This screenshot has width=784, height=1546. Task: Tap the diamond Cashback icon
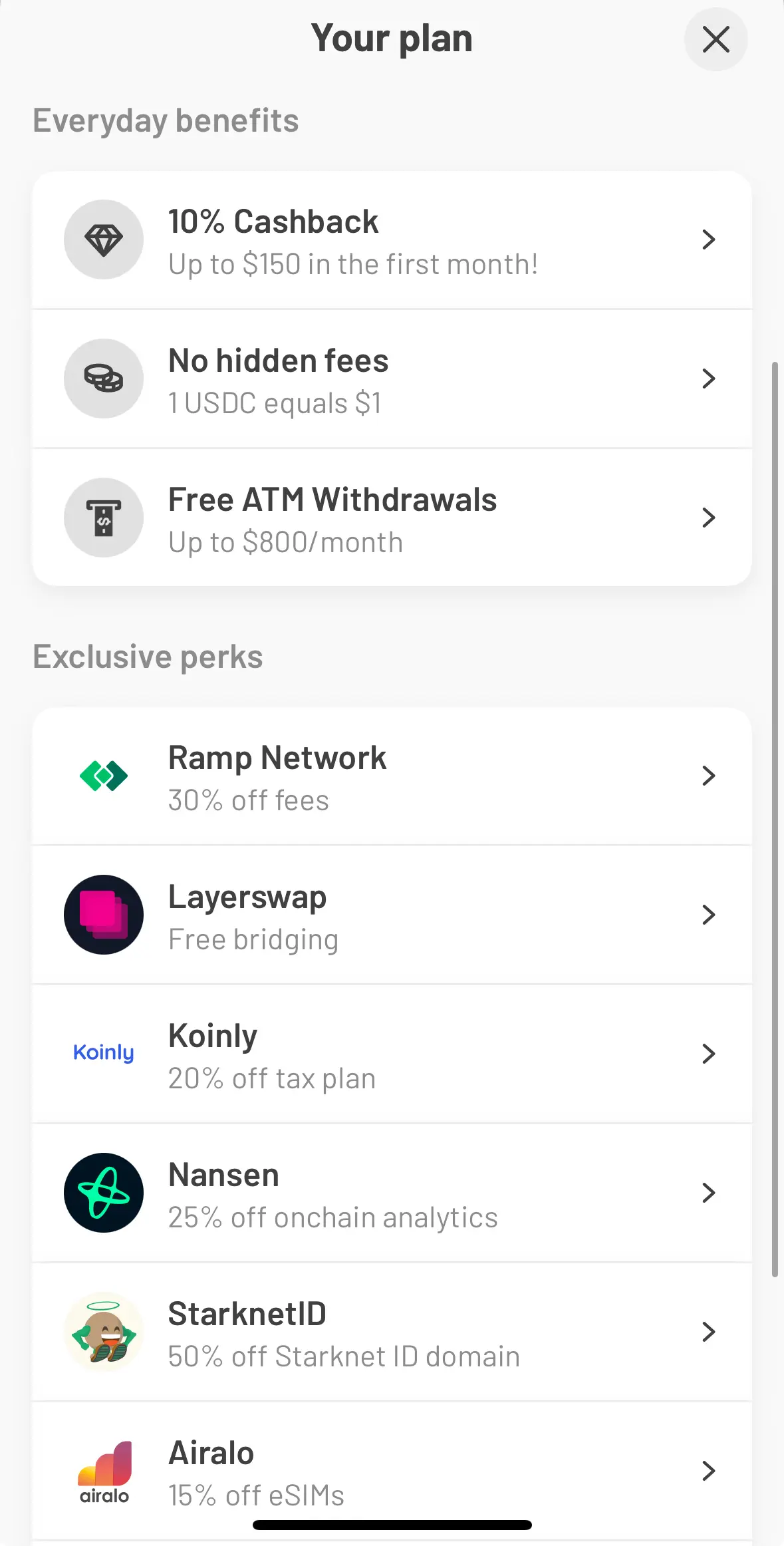coord(104,239)
